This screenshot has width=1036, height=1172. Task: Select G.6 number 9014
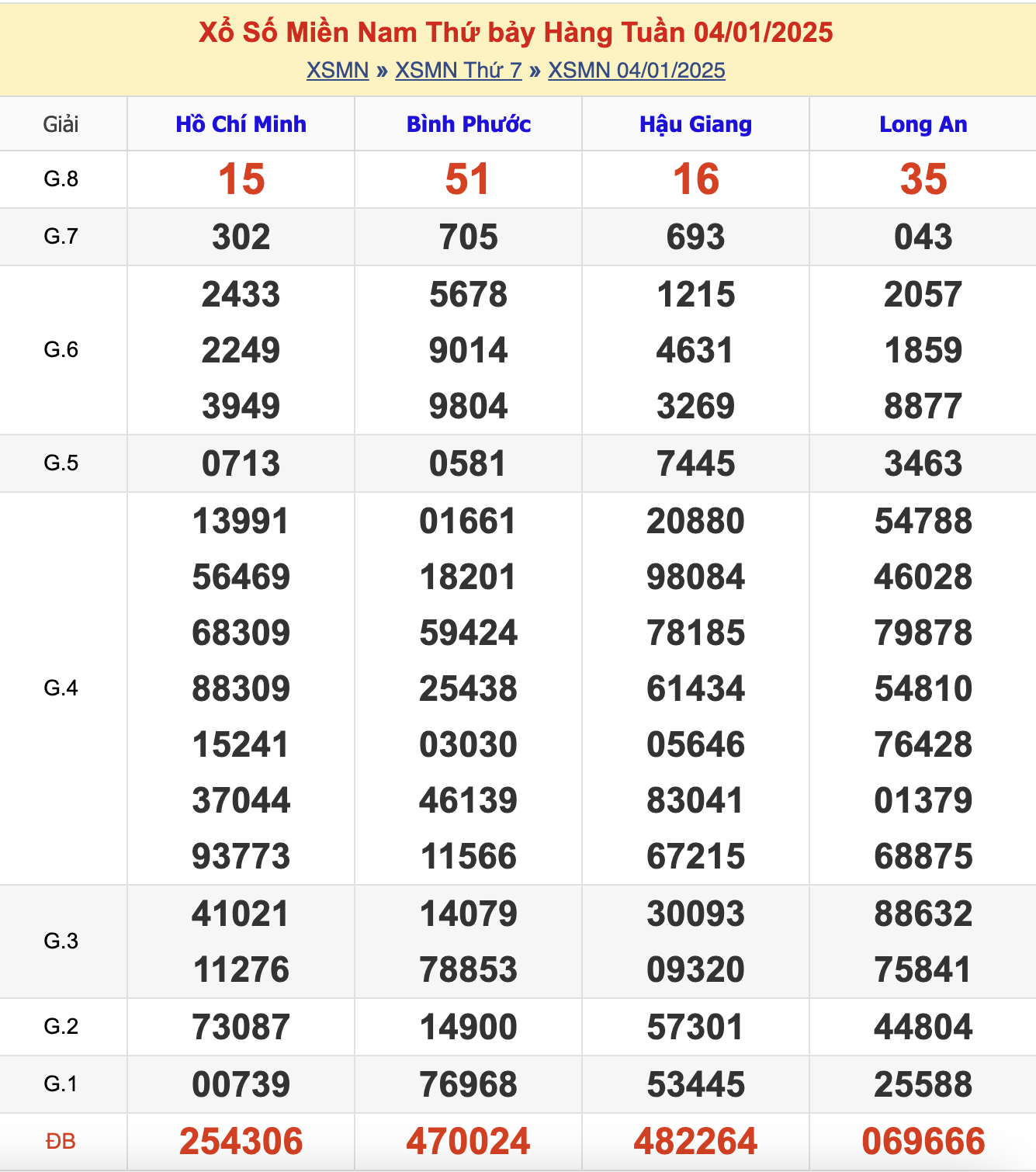469,350
